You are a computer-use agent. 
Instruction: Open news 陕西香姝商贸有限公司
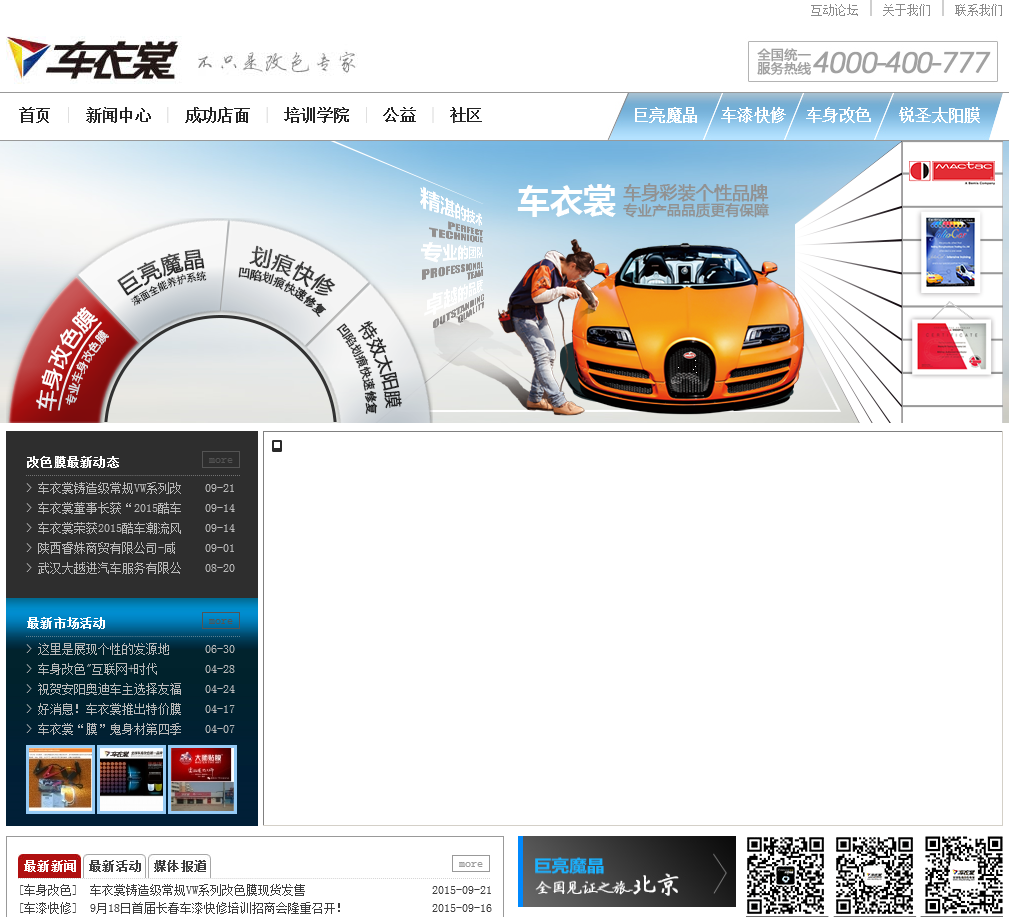coord(106,548)
